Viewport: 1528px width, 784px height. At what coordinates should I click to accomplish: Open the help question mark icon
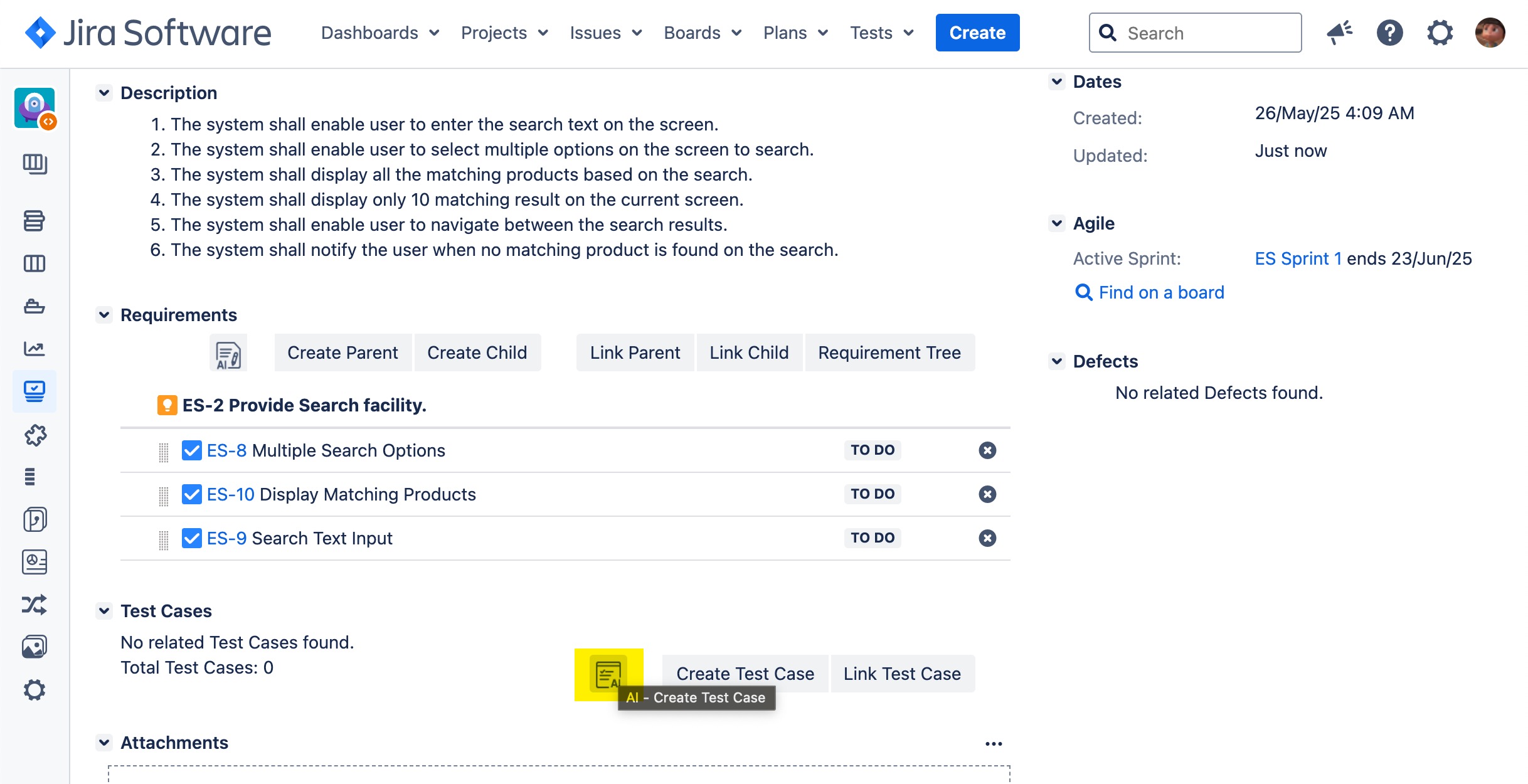(x=1389, y=33)
